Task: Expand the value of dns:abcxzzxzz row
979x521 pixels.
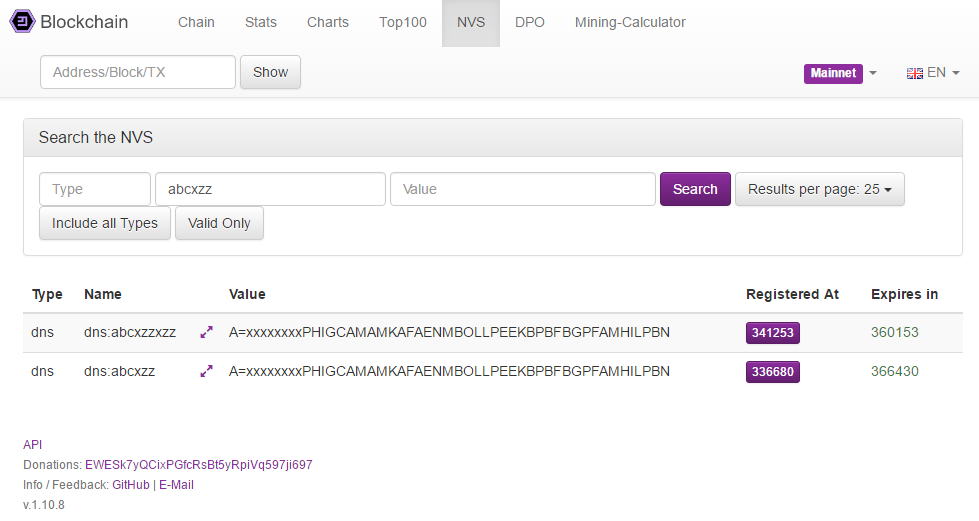Action: pos(207,332)
